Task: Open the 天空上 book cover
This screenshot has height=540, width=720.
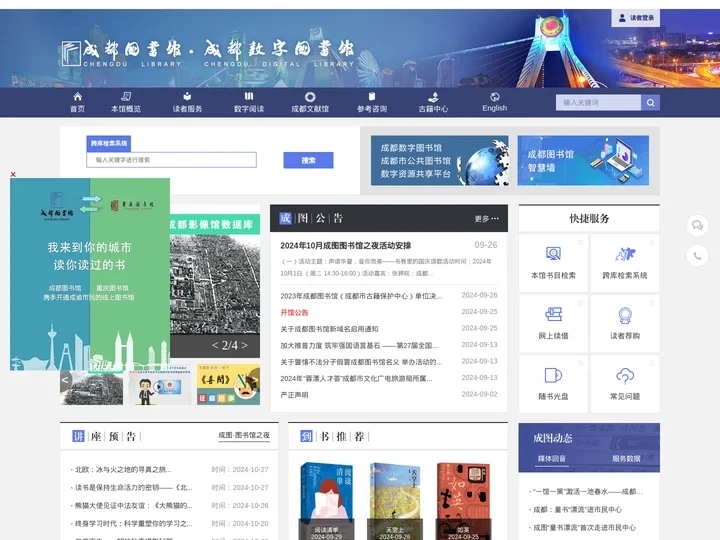Action: (x=395, y=501)
